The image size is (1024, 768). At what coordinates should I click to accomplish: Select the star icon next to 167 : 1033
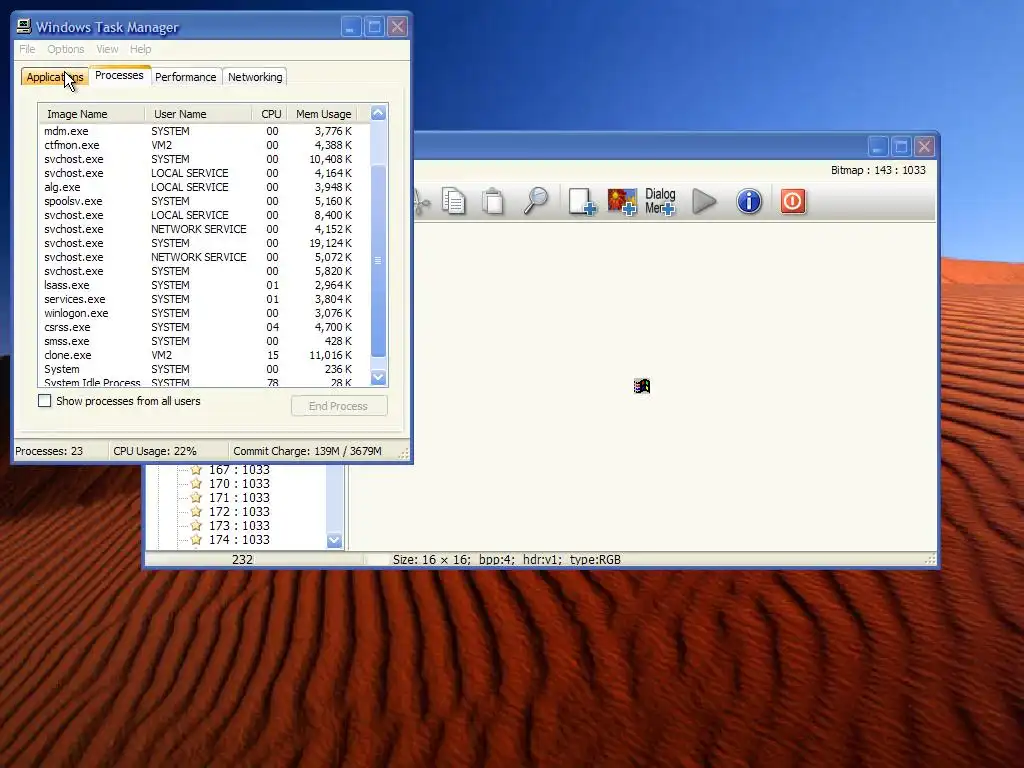[x=196, y=470]
